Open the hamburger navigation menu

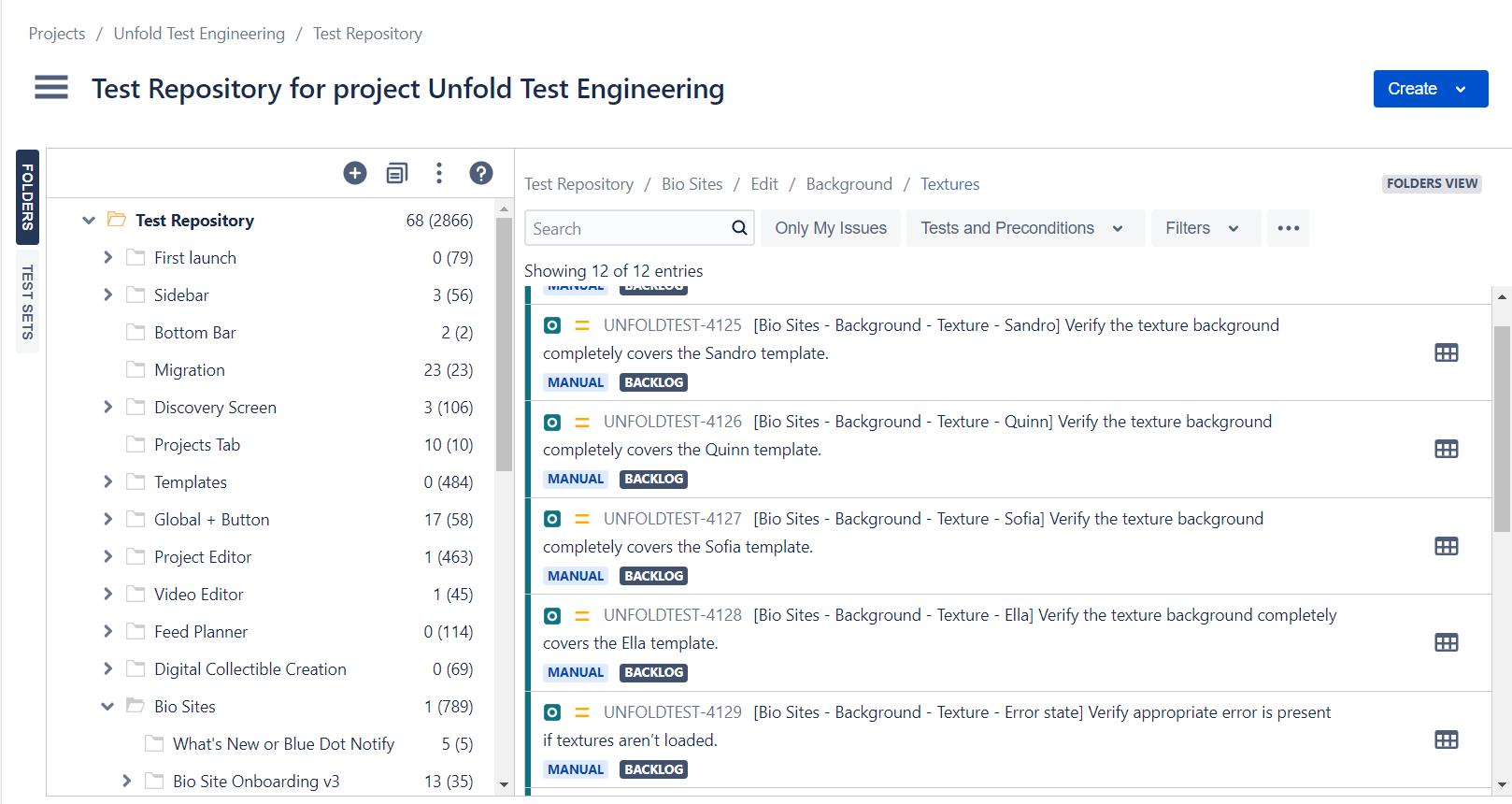click(51, 88)
